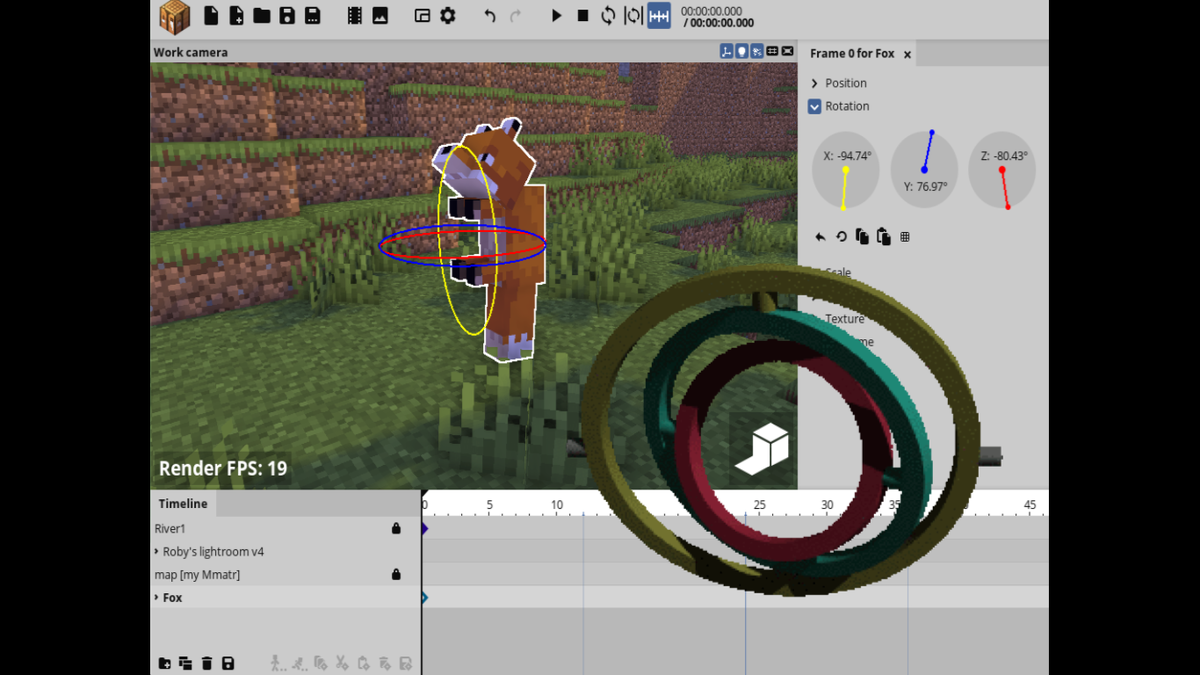Click the Z rotation wheel
1200x675 pixels.
[x=1002, y=170]
